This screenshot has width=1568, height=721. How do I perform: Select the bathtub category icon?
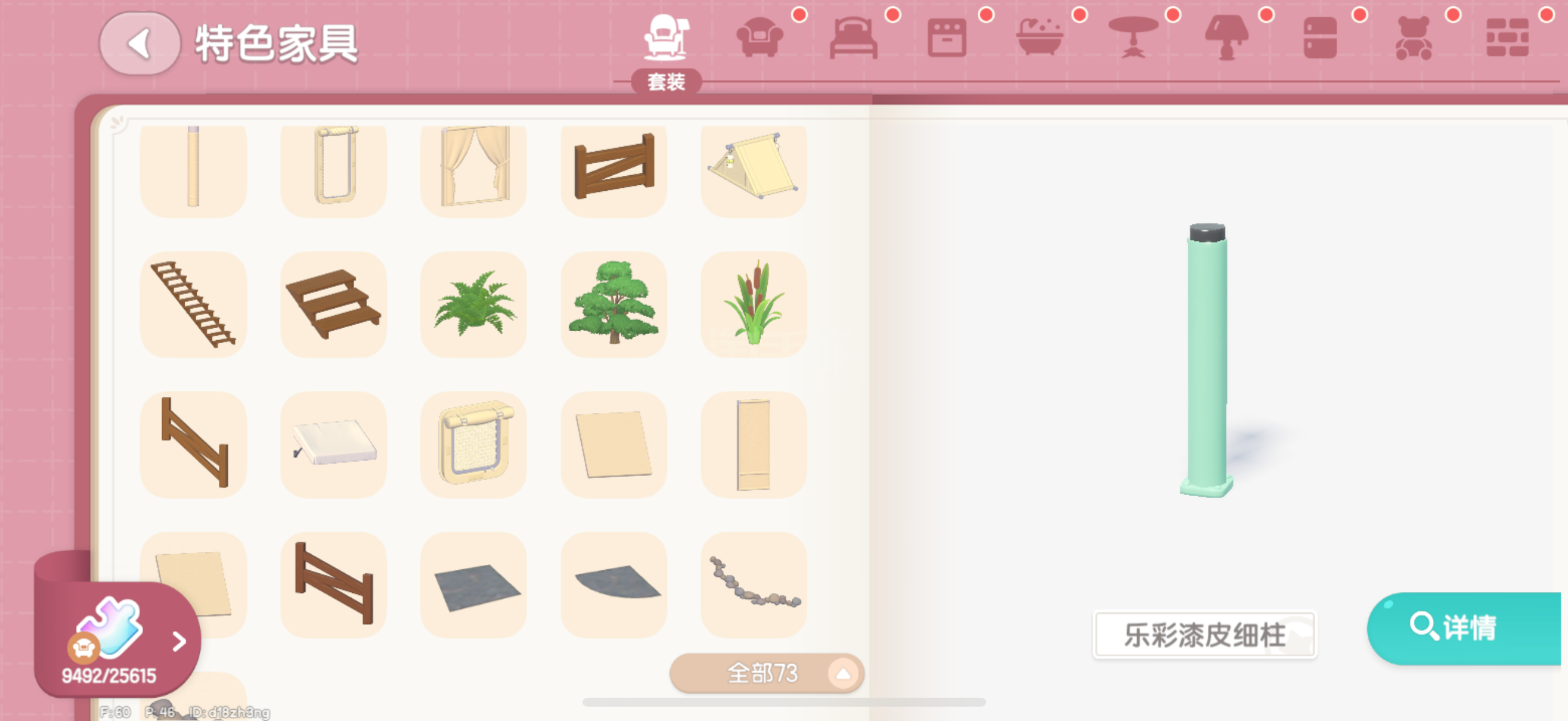click(x=1039, y=38)
